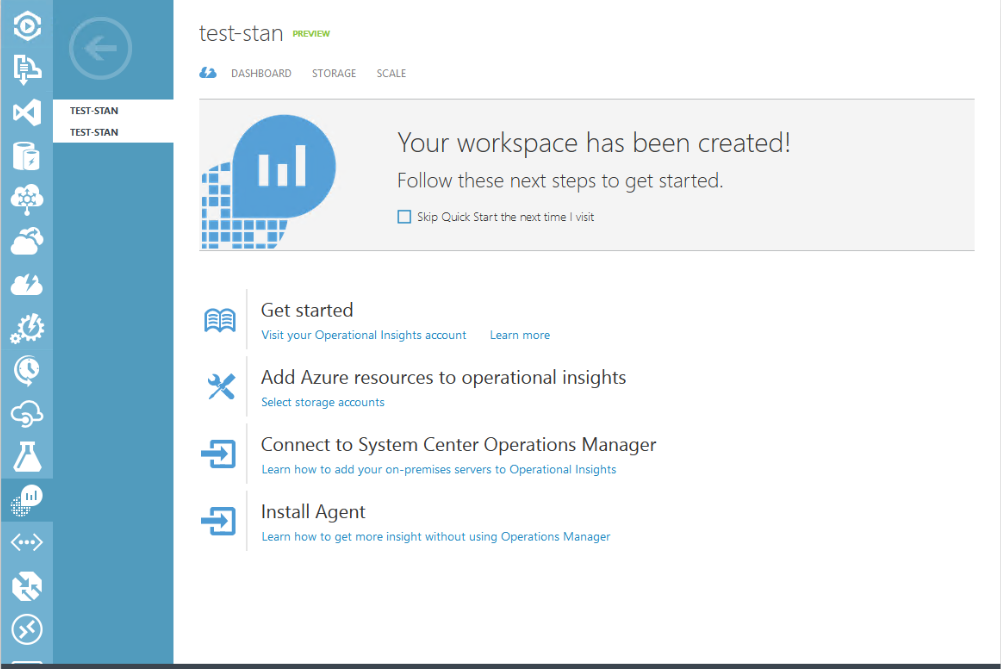This screenshot has height=669, width=1001.
Task: Open the Storage tab
Action: (334, 74)
